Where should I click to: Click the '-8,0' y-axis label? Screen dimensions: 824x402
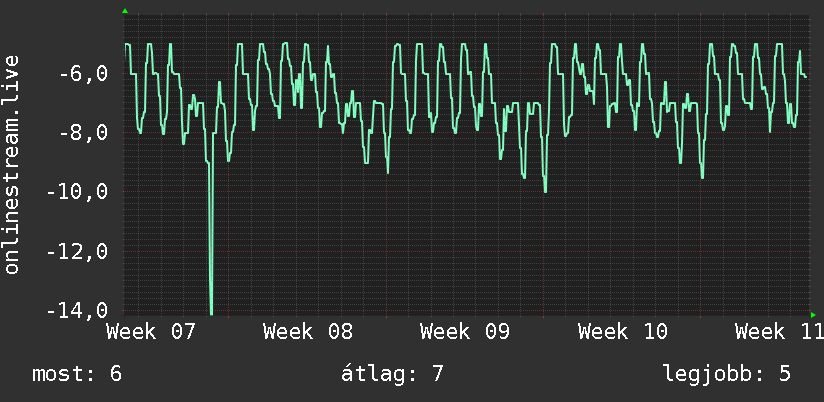point(83,132)
